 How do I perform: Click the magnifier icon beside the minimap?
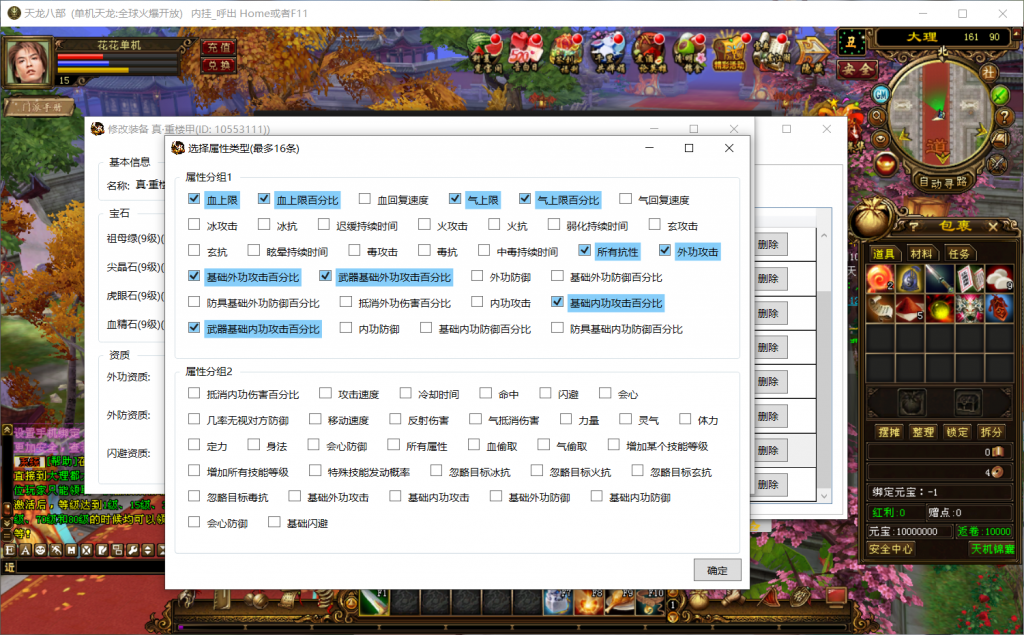point(877,118)
